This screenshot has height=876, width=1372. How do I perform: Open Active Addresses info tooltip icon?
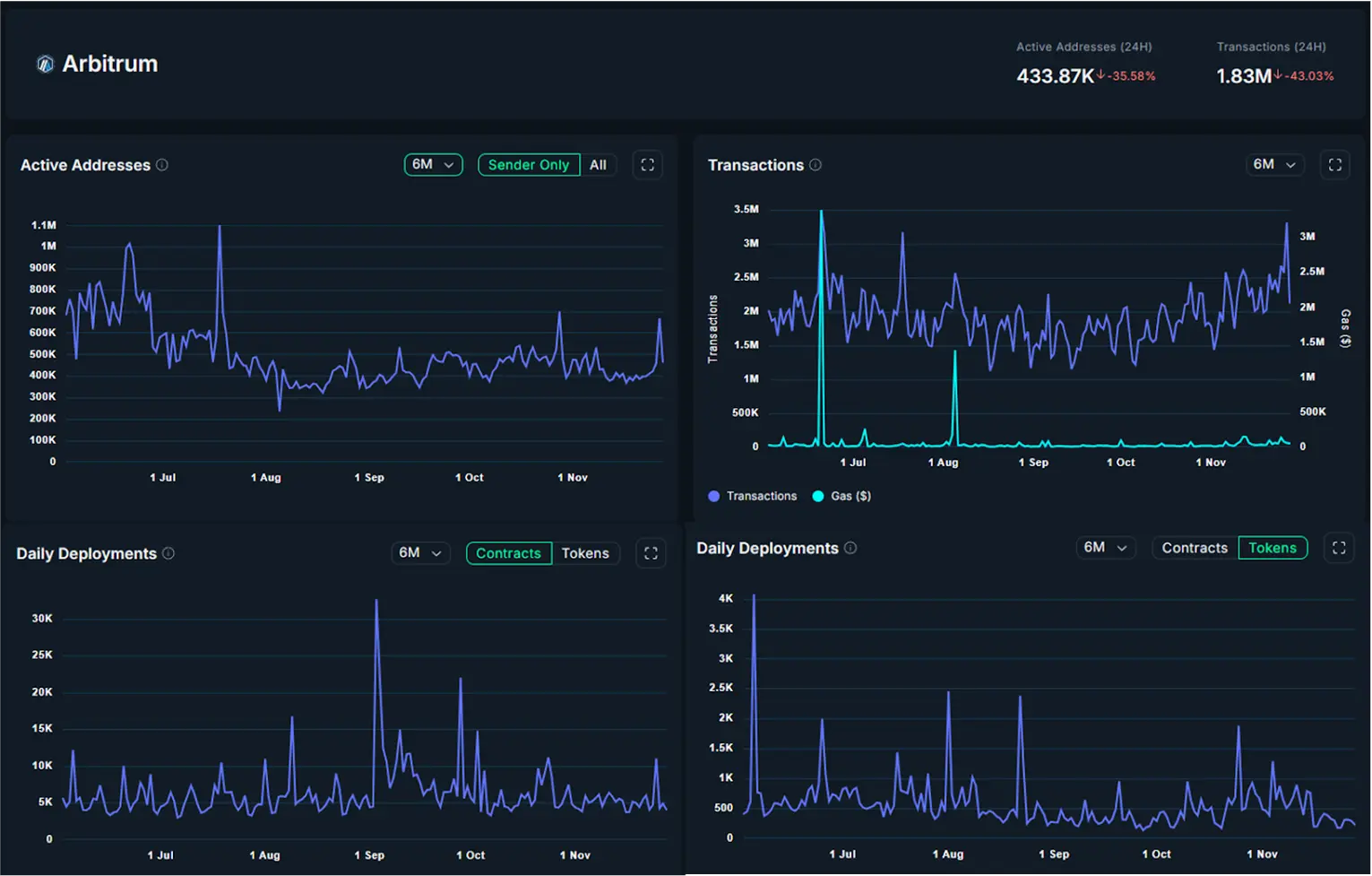(x=162, y=165)
